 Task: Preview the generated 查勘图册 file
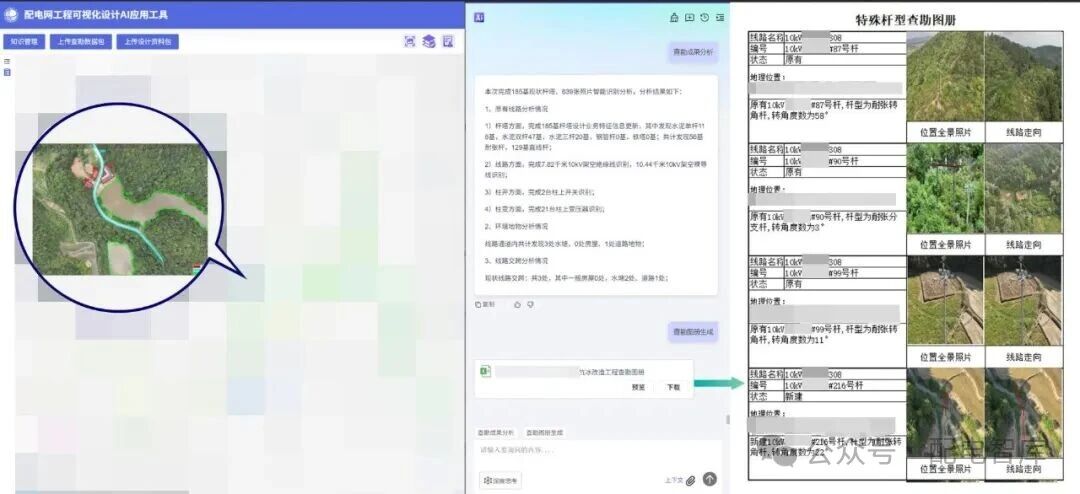tap(637, 387)
